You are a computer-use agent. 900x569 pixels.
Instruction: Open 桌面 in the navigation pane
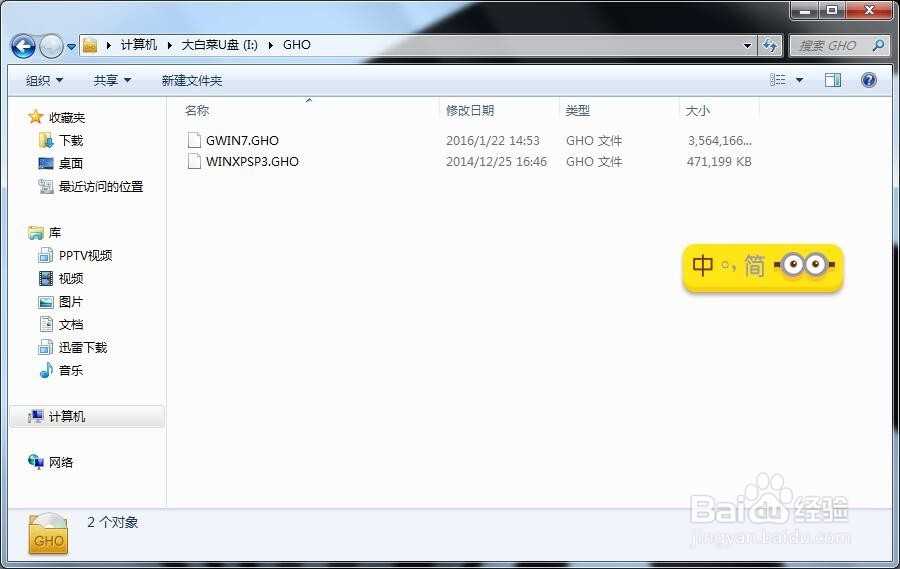coord(71,164)
